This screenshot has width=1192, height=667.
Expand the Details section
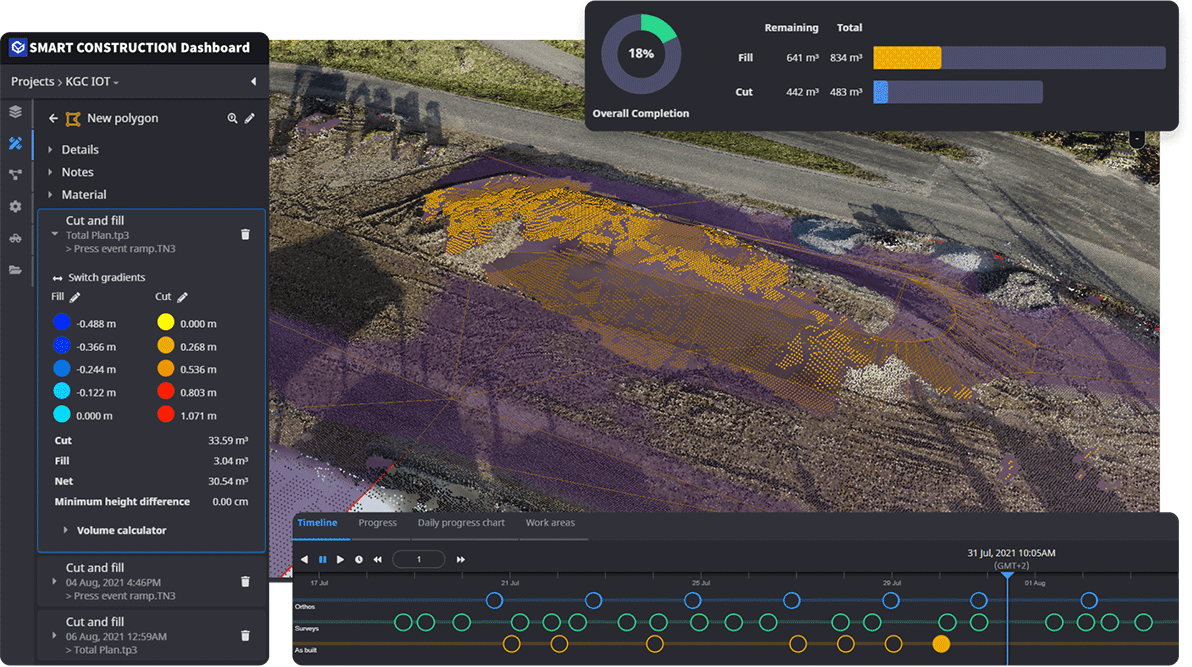point(80,149)
